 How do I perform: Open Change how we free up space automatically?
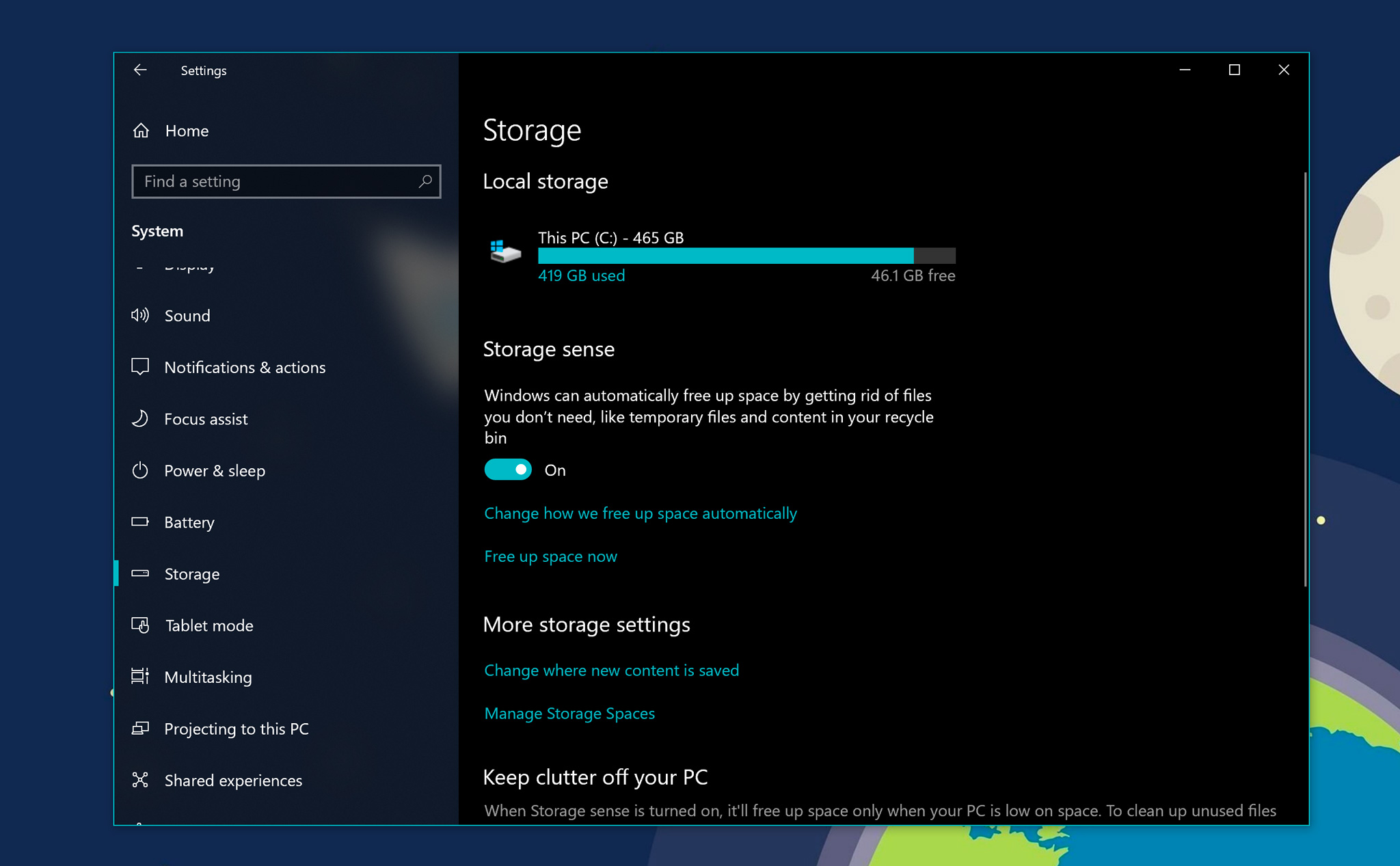click(641, 513)
